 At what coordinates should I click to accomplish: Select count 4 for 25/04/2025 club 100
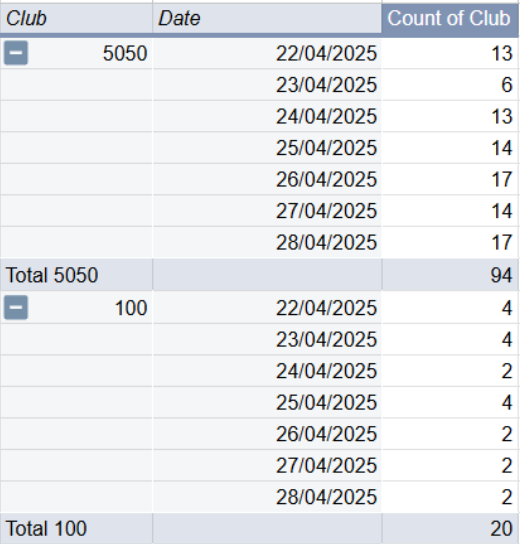(x=450, y=402)
